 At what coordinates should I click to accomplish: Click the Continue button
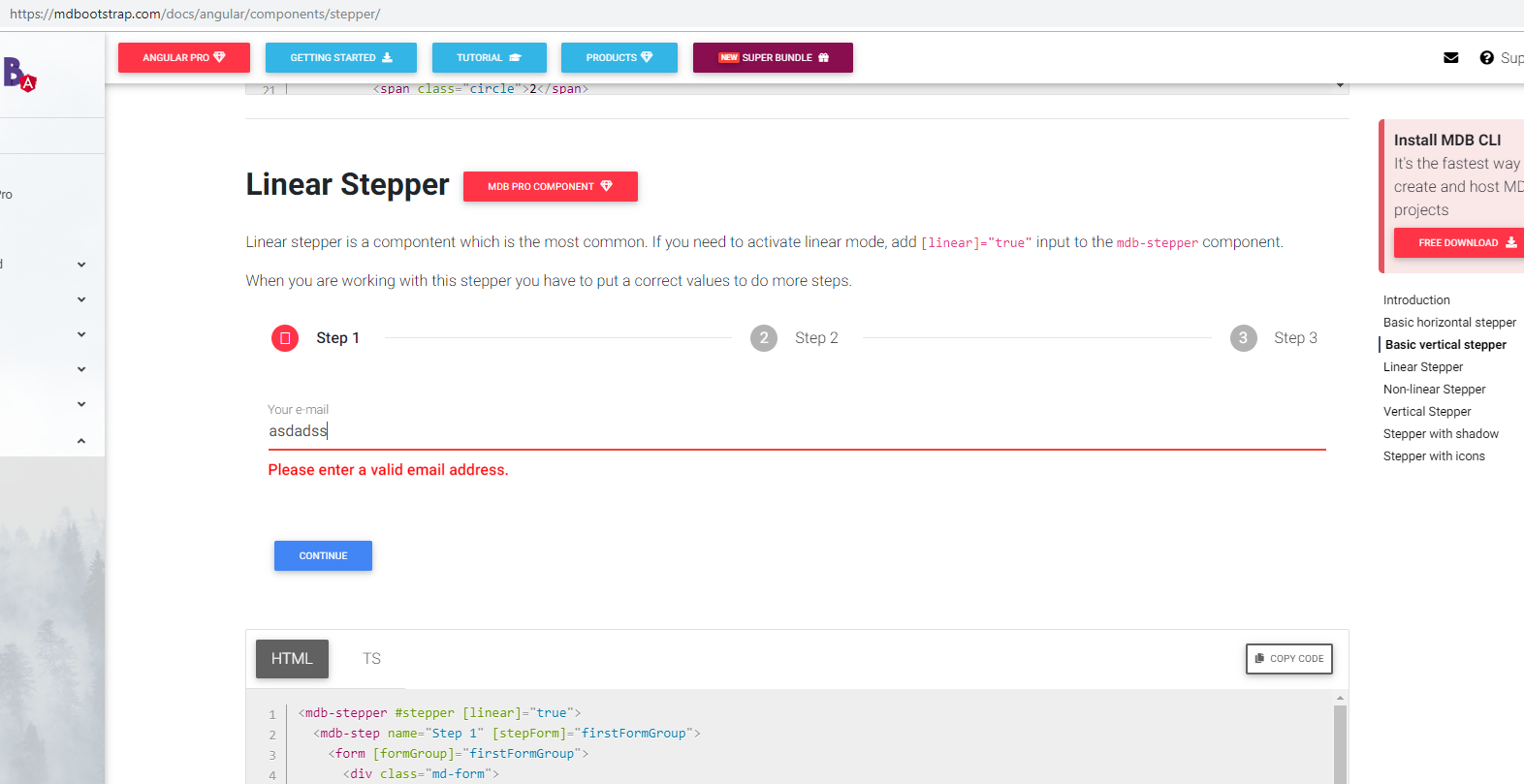tap(323, 556)
